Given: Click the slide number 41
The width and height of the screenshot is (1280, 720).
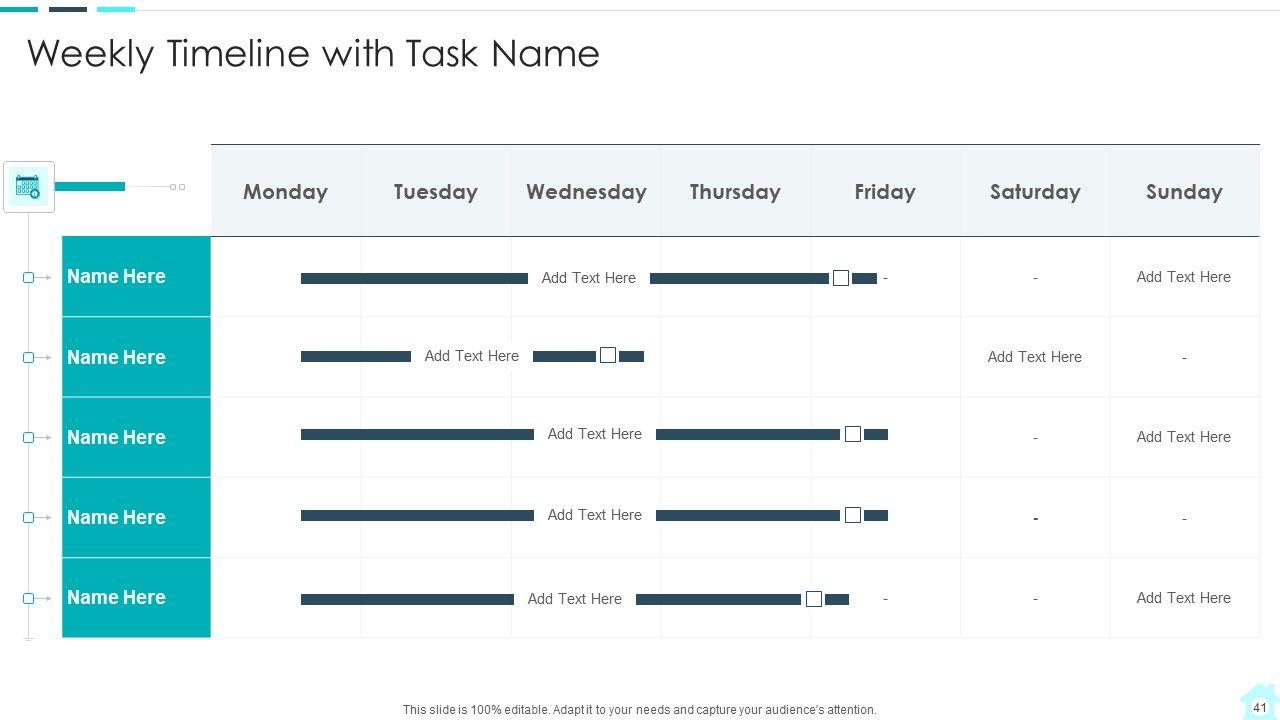Looking at the screenshot, I should [x=1259, y=707].
